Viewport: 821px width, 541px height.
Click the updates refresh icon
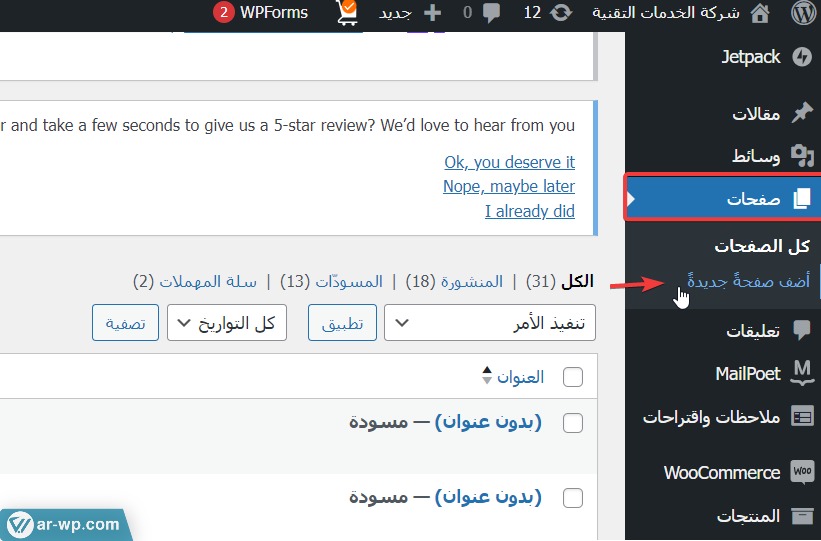[x=561, y=13]
